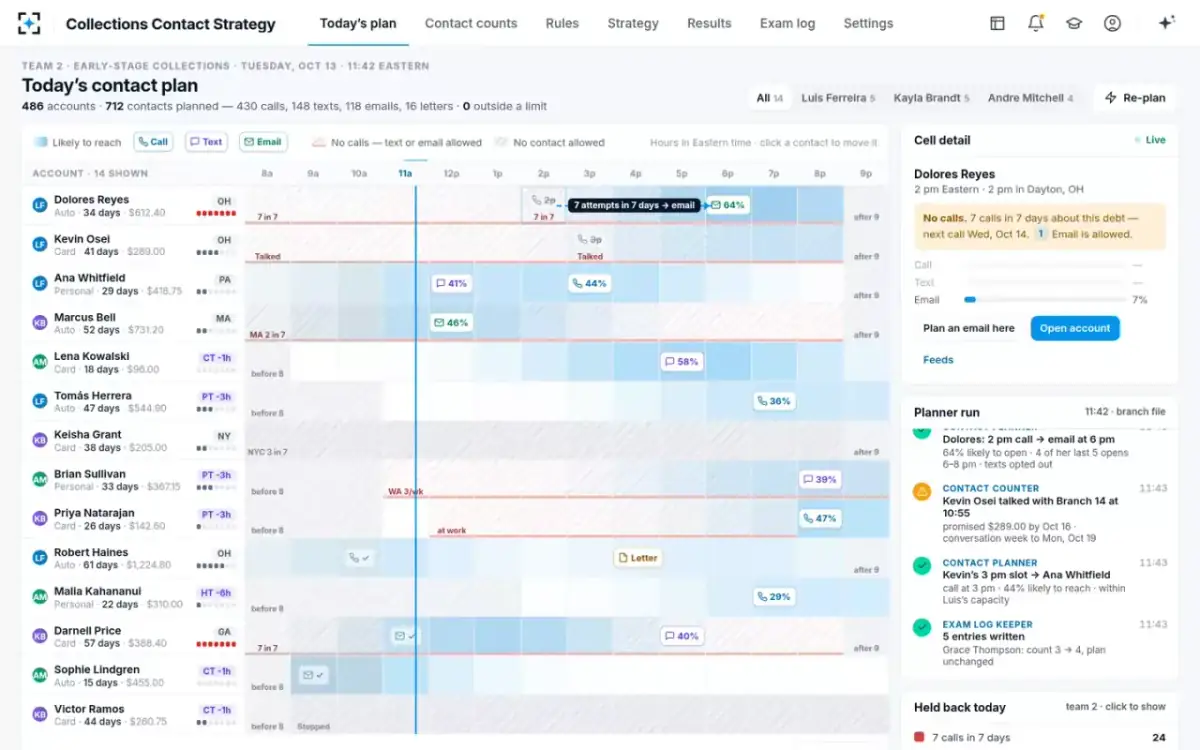Filter plan to Kayla Brandt accounts
The height and width of the screenshot is (750, 1200).
[932, 98]
